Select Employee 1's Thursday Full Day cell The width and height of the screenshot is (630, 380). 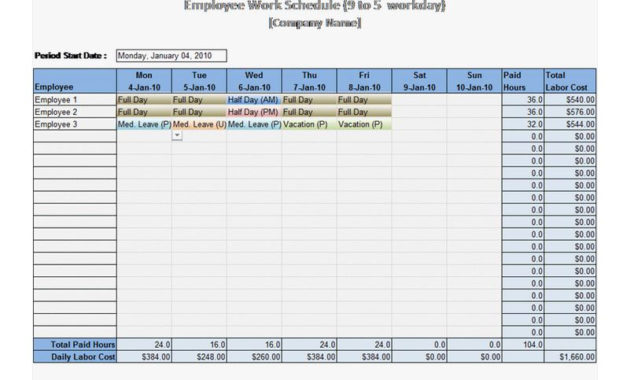coord(309,100)
